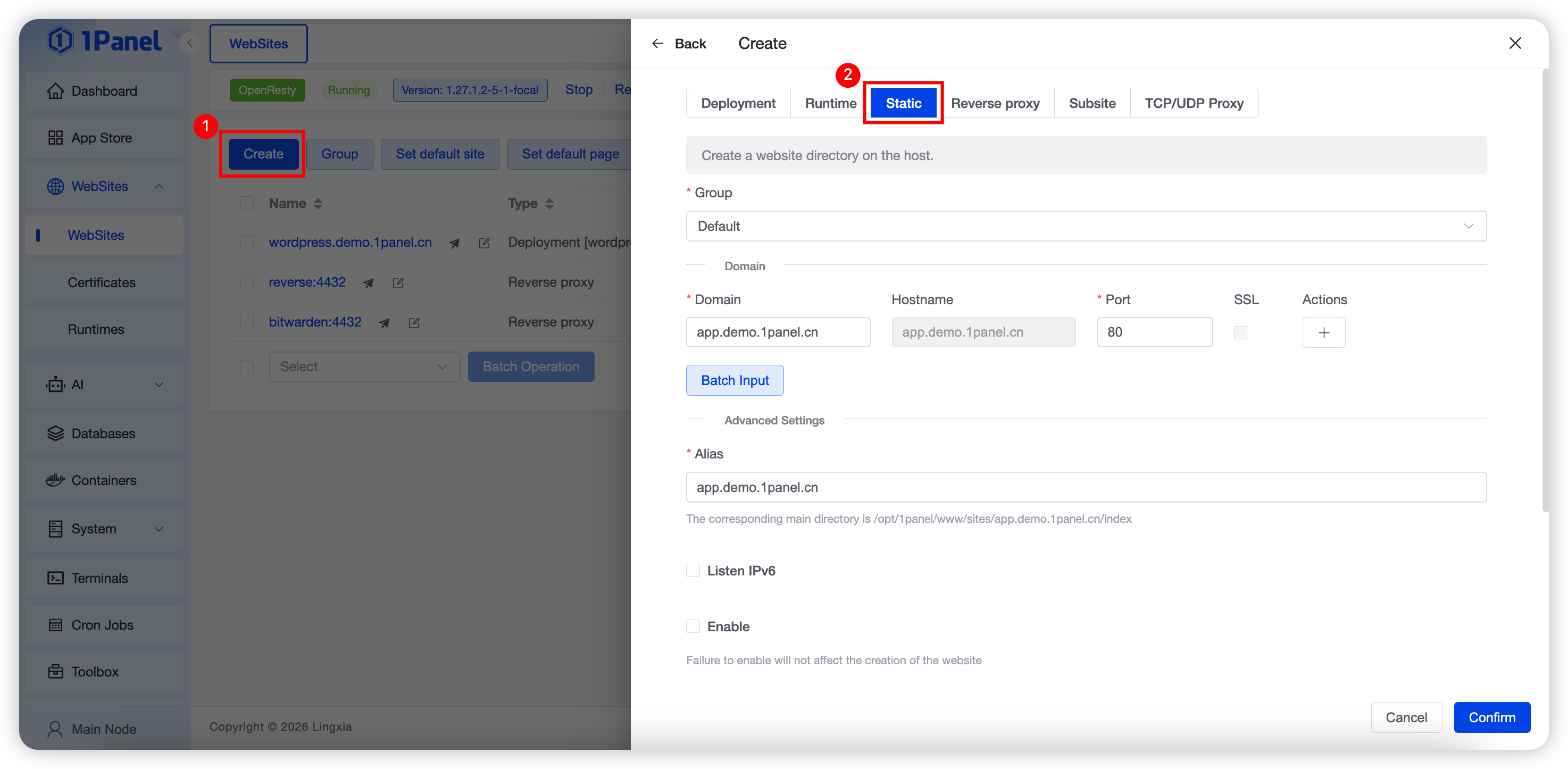Image resolution: width=1568 pixels, height=769 pixels.
Task: Click the Batch Input button
Action: pos(734,380)
